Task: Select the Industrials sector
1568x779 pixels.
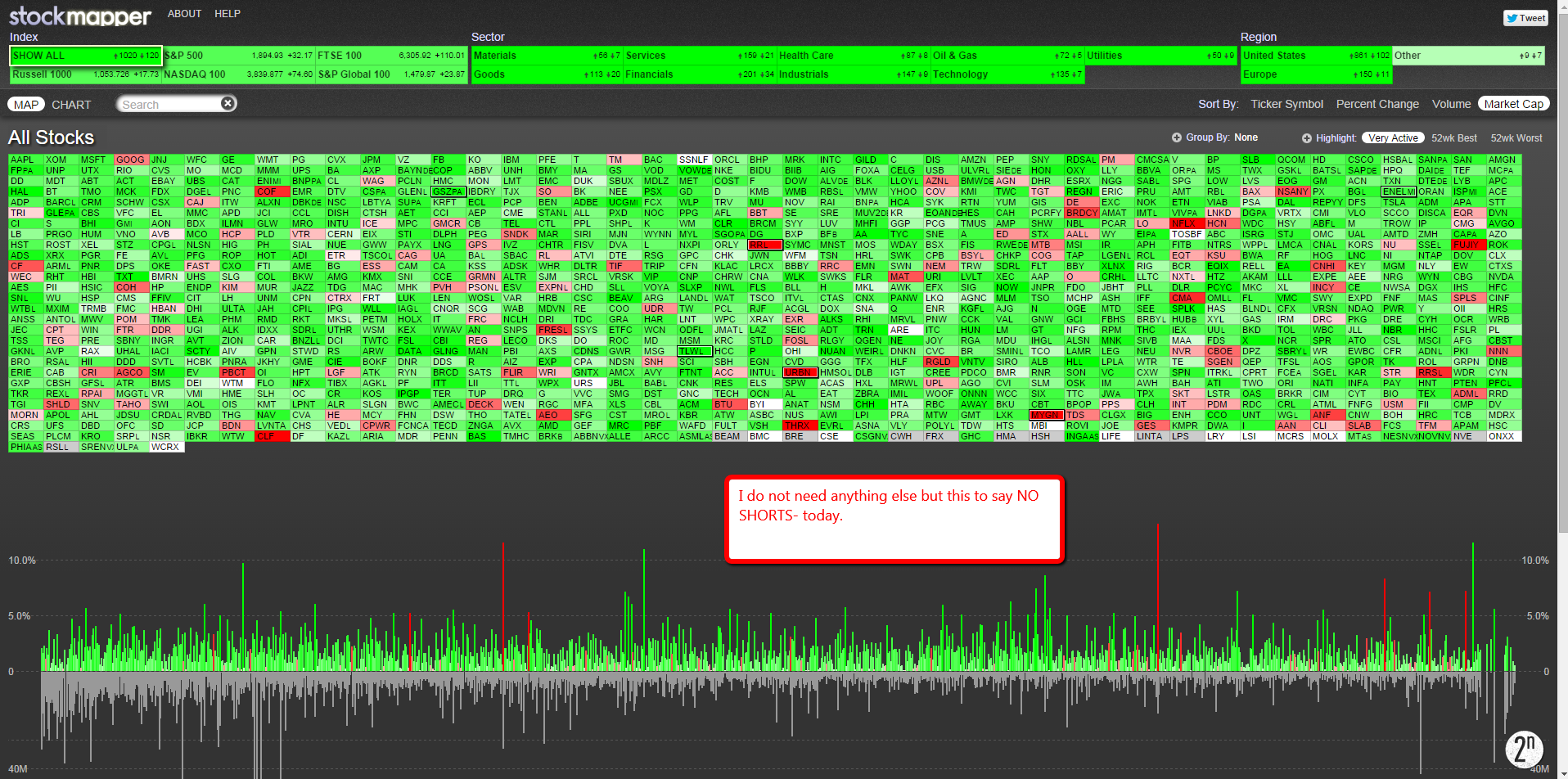Action: coord(854,74)
